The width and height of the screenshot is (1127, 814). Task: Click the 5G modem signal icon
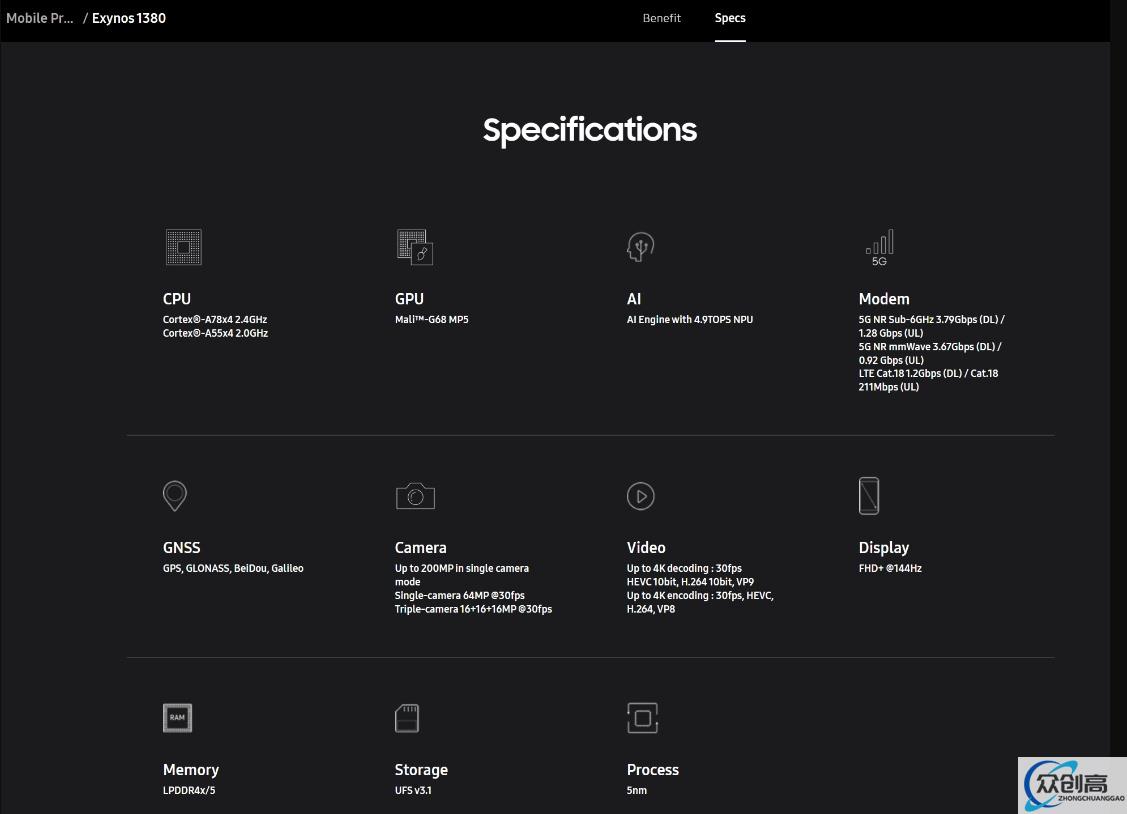880,248
